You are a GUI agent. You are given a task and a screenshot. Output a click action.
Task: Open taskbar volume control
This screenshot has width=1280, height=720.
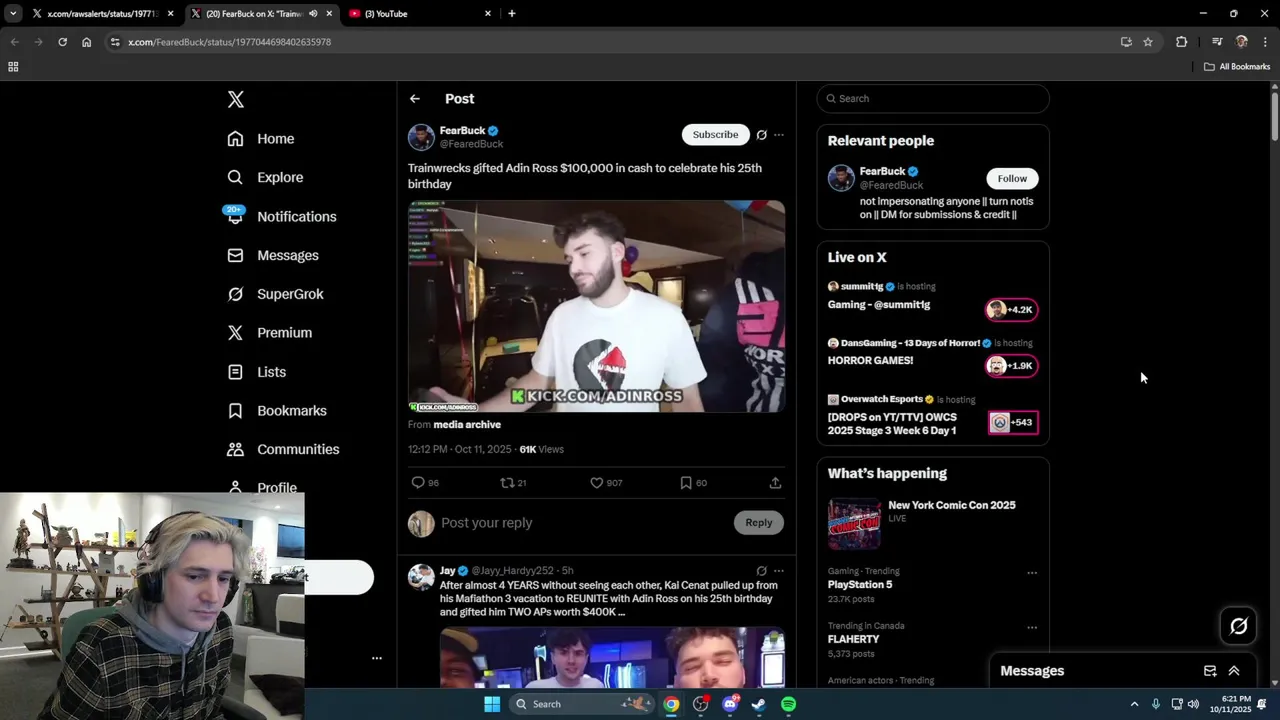tap(1193, 704)
